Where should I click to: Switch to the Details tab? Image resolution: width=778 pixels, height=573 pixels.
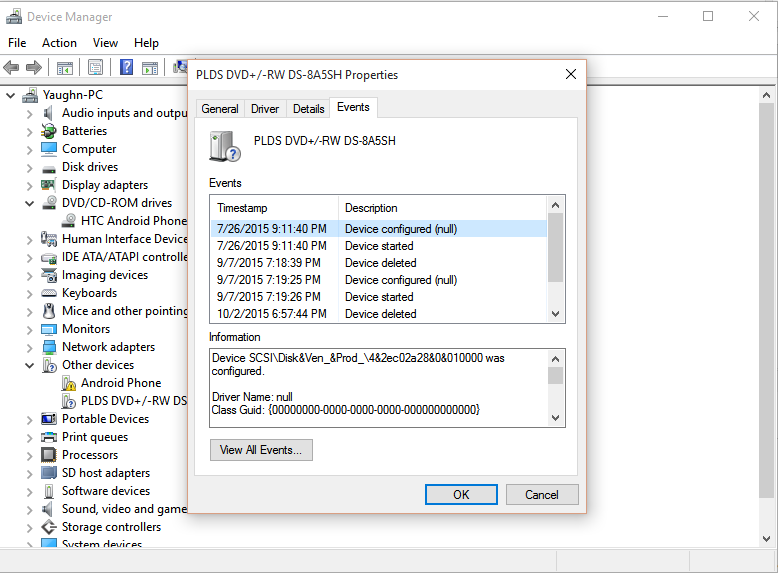point(308,109)
